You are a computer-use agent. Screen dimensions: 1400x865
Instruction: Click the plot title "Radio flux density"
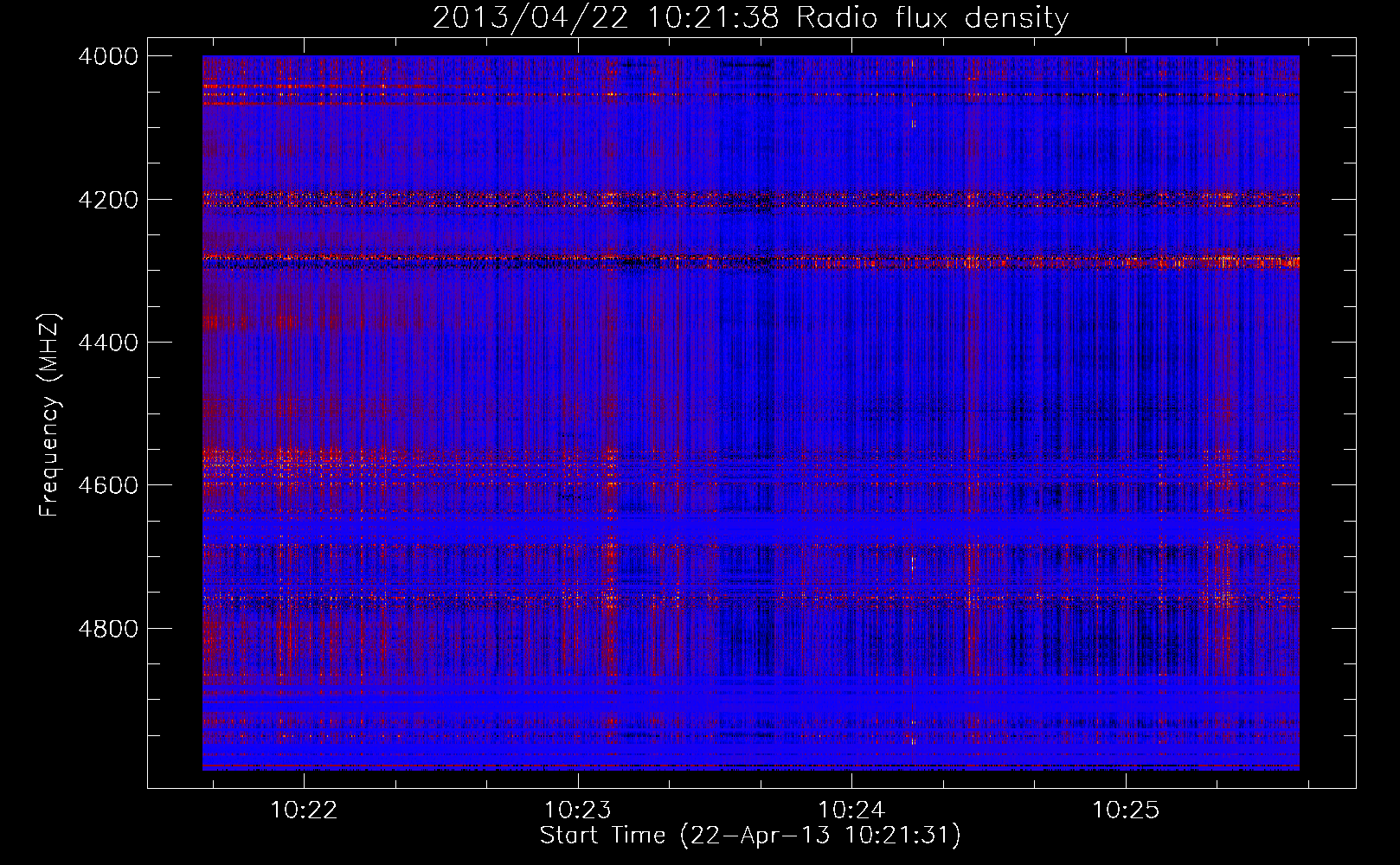coord(933,17)
